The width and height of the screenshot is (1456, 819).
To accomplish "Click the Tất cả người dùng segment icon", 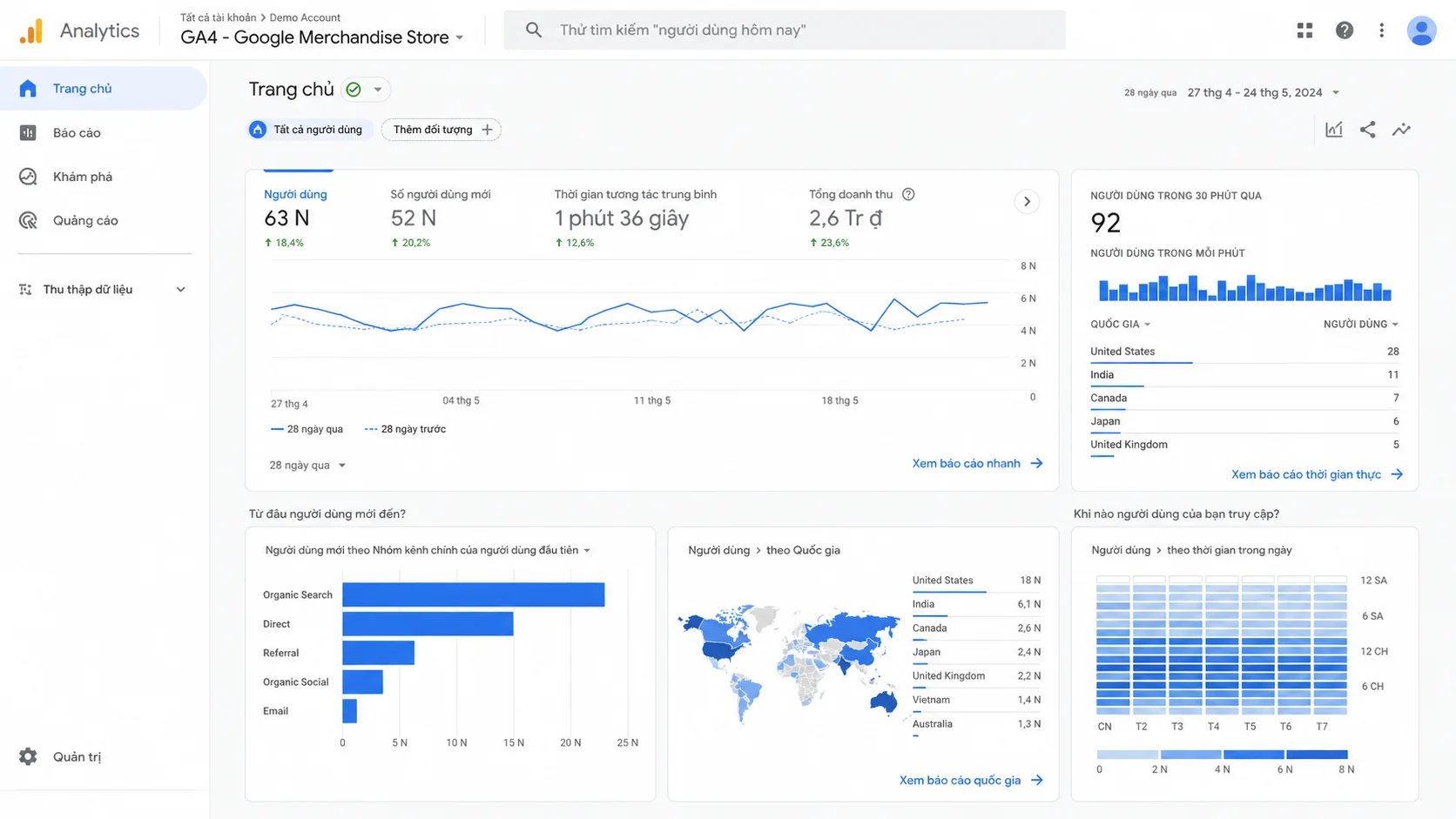I will [258, 130].
